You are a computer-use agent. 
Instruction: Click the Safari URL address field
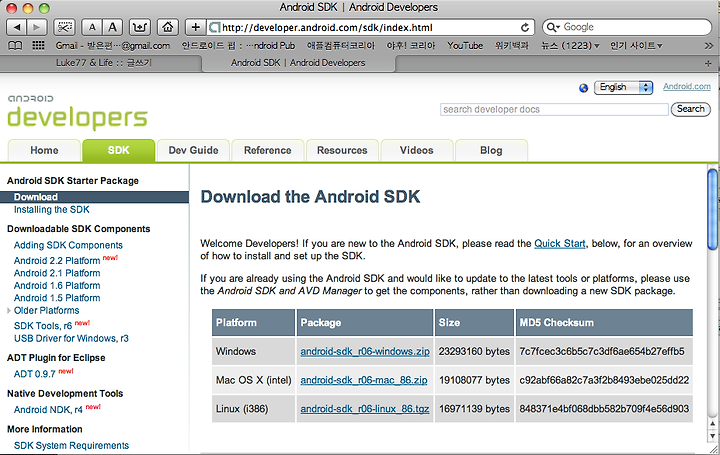[364, 28]
